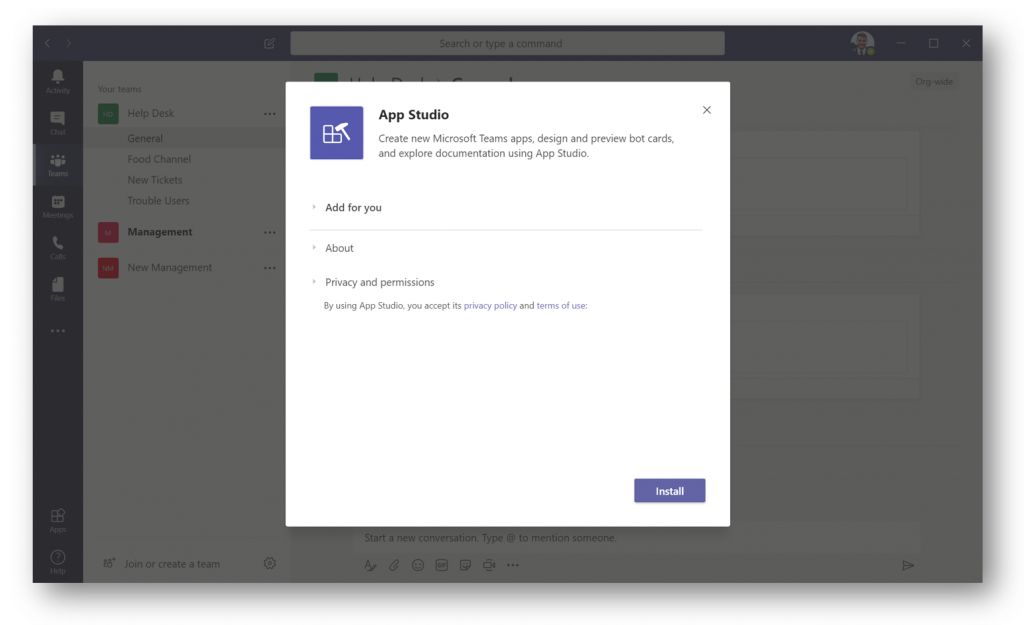Click the App Studio logo tile

pos(336,133)
